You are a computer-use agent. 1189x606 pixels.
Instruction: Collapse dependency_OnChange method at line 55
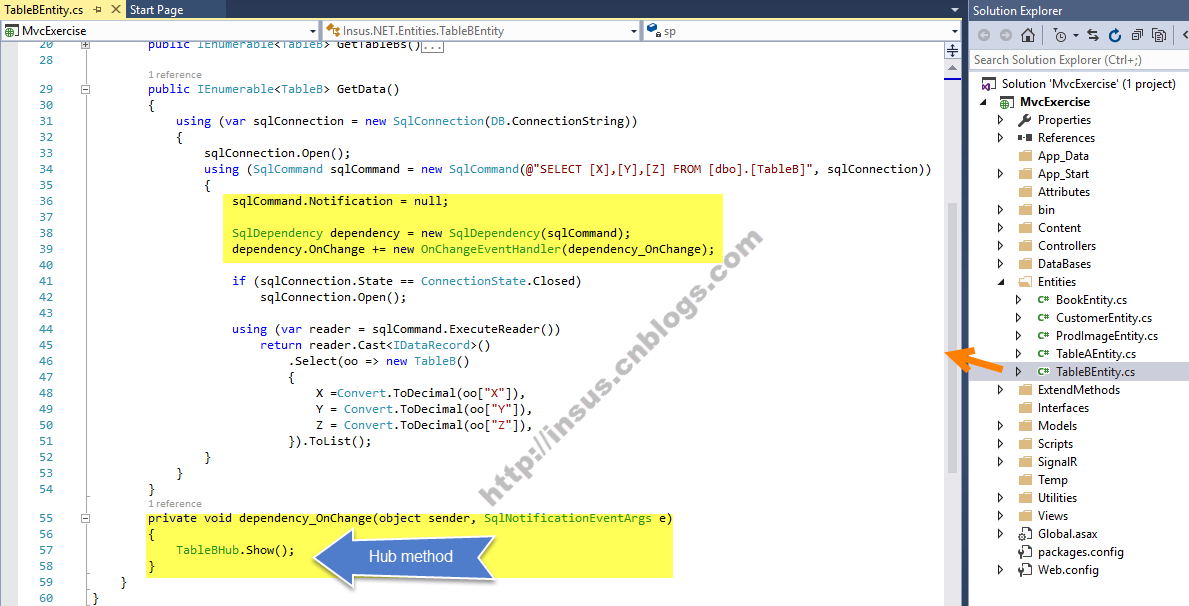85,519
